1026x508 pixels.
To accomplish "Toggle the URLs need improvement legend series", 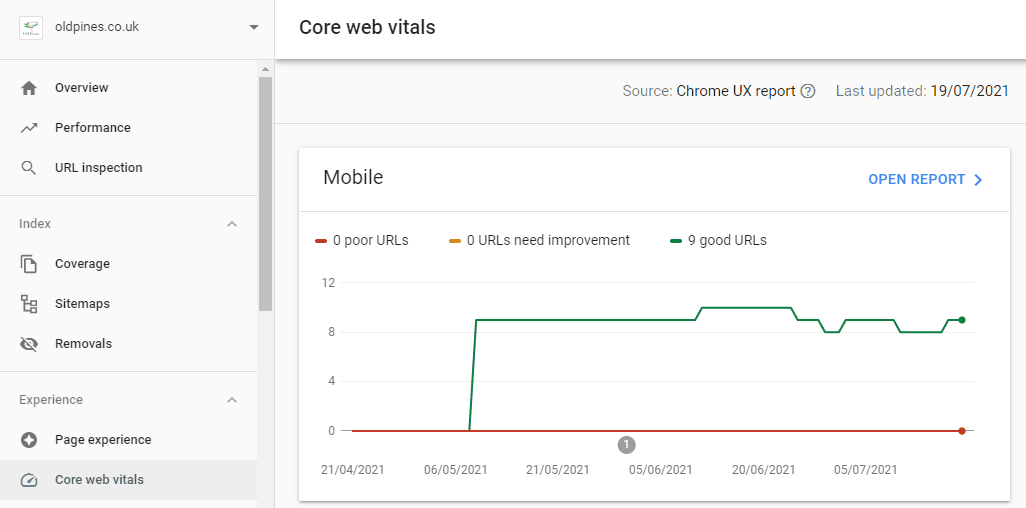I will (x=540, y=240).
